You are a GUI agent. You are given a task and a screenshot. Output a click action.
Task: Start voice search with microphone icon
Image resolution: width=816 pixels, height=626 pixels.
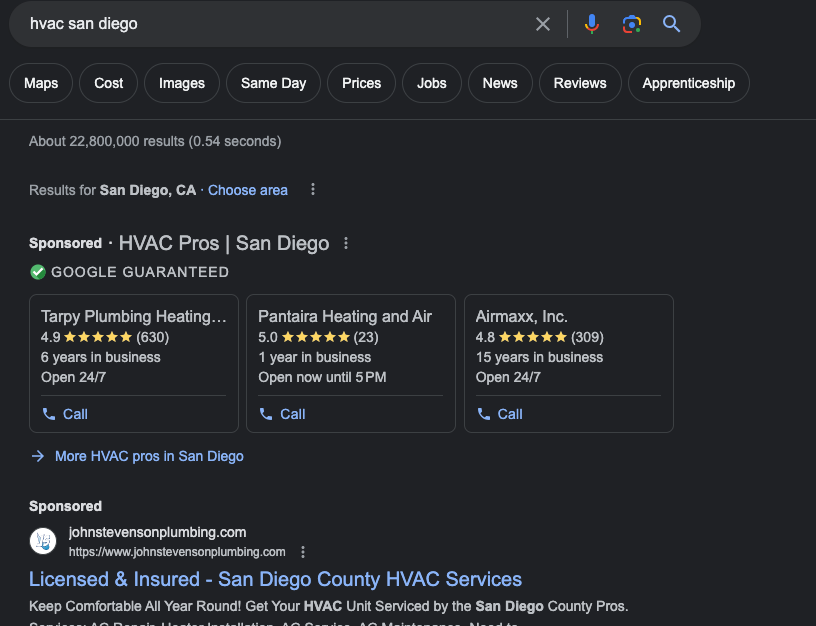pyautogui.click(x=592, y=24)
